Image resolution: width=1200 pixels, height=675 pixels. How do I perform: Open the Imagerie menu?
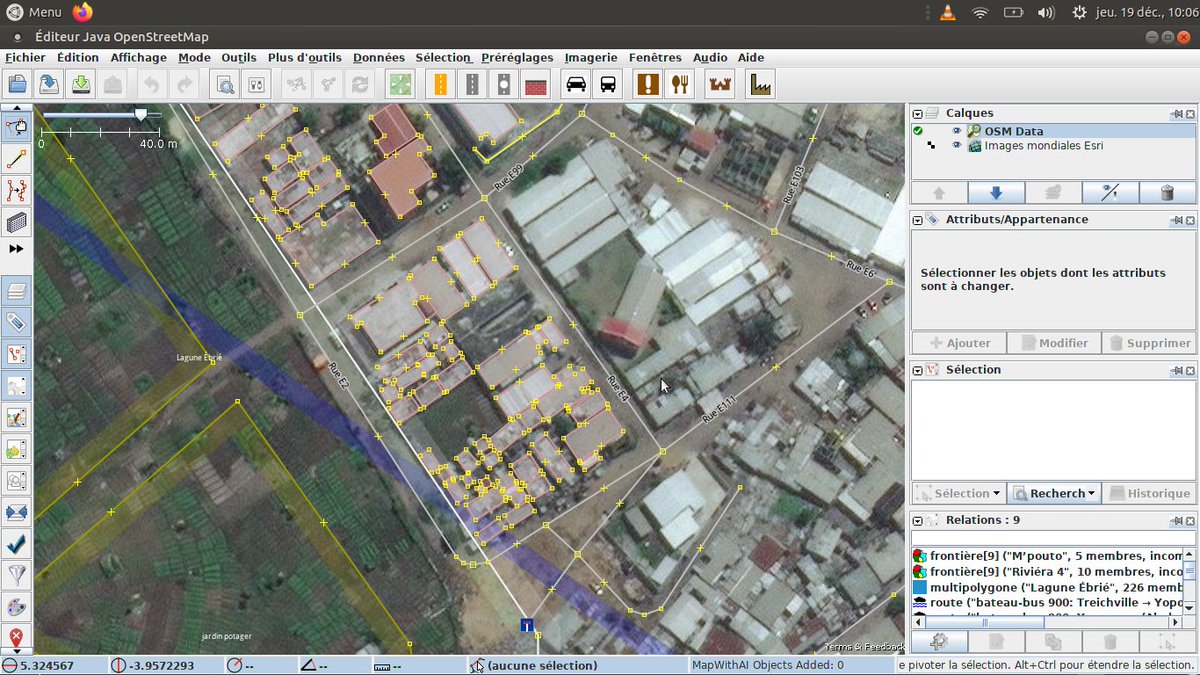click(591, 58)
